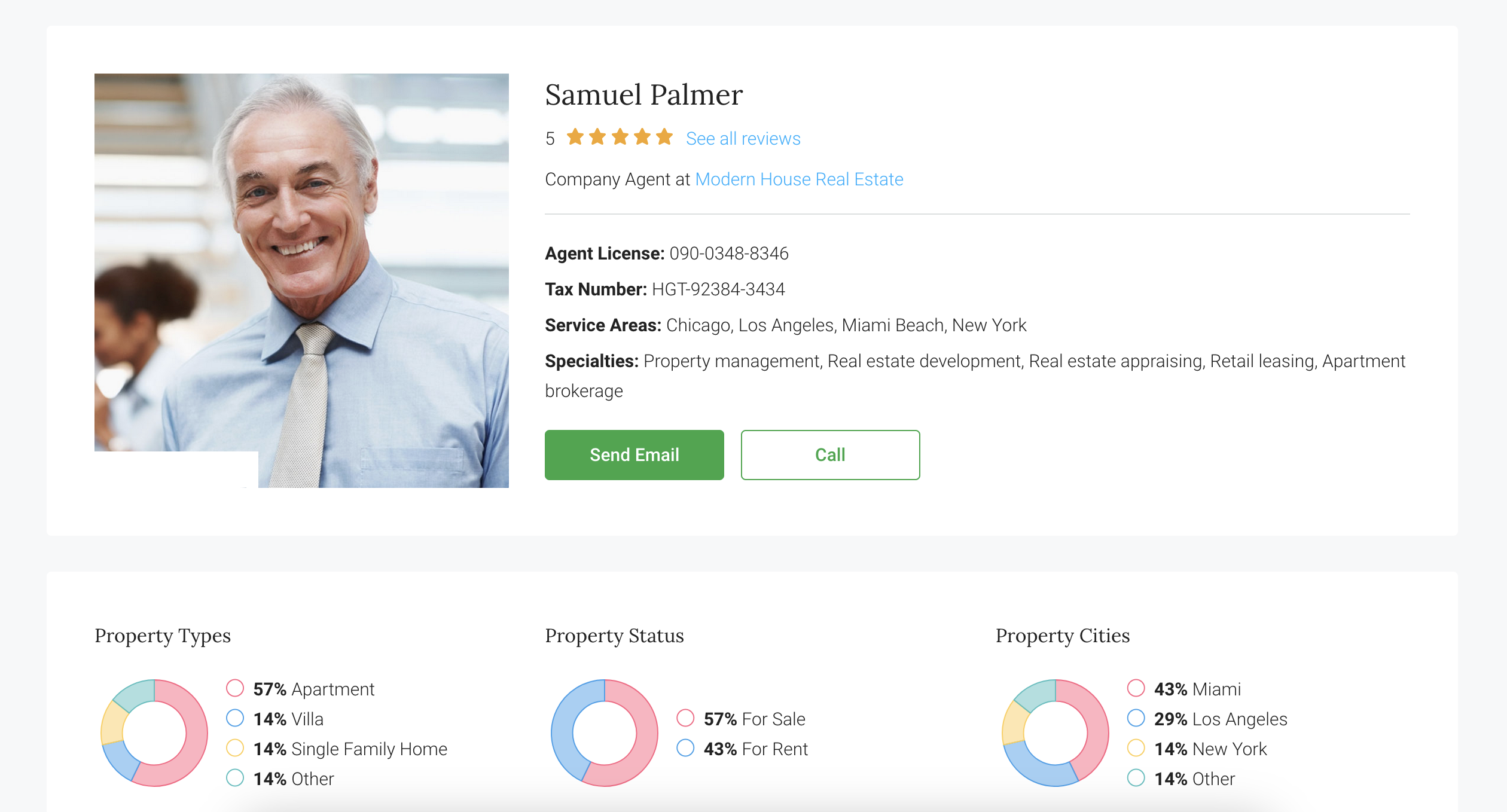Toggle Single Family Home legend marker

coord(235,748)
